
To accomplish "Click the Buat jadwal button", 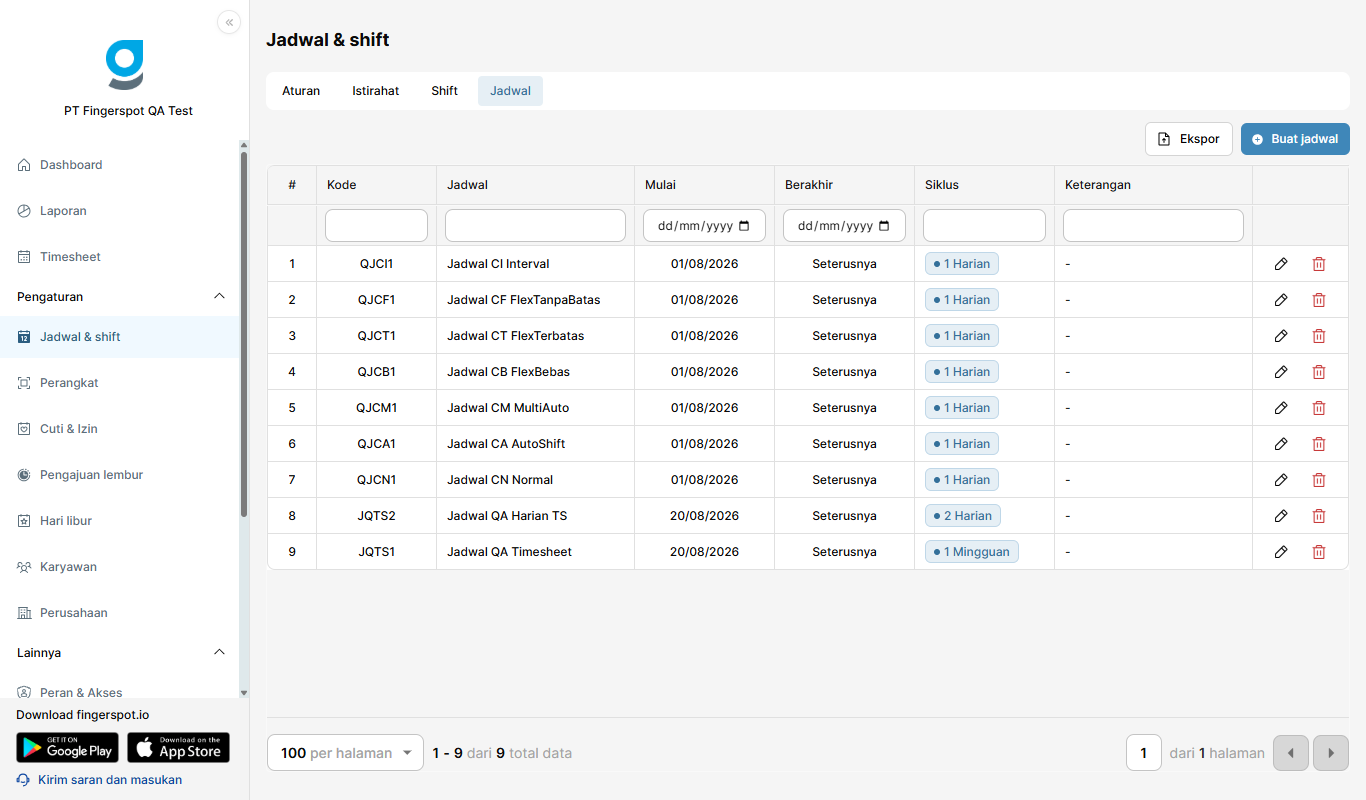I will pyautogui.click(x=1295, y=139).
